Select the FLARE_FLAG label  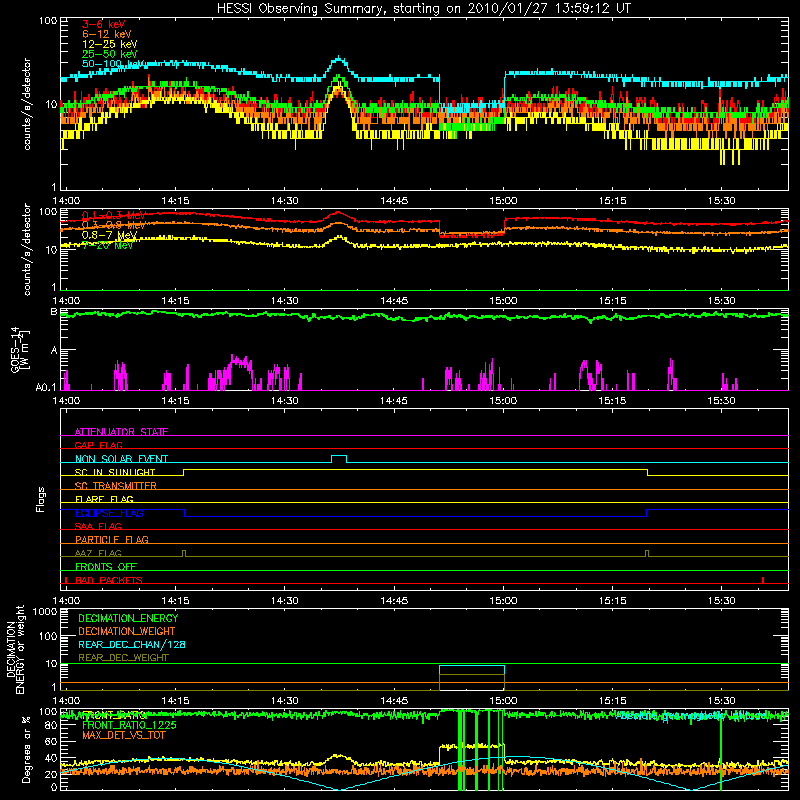pos(104,499)
